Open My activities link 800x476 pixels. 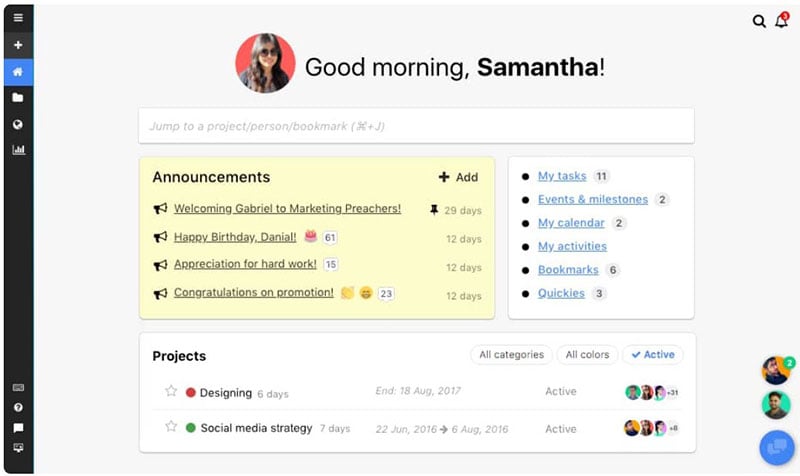[x=572, y=246]
